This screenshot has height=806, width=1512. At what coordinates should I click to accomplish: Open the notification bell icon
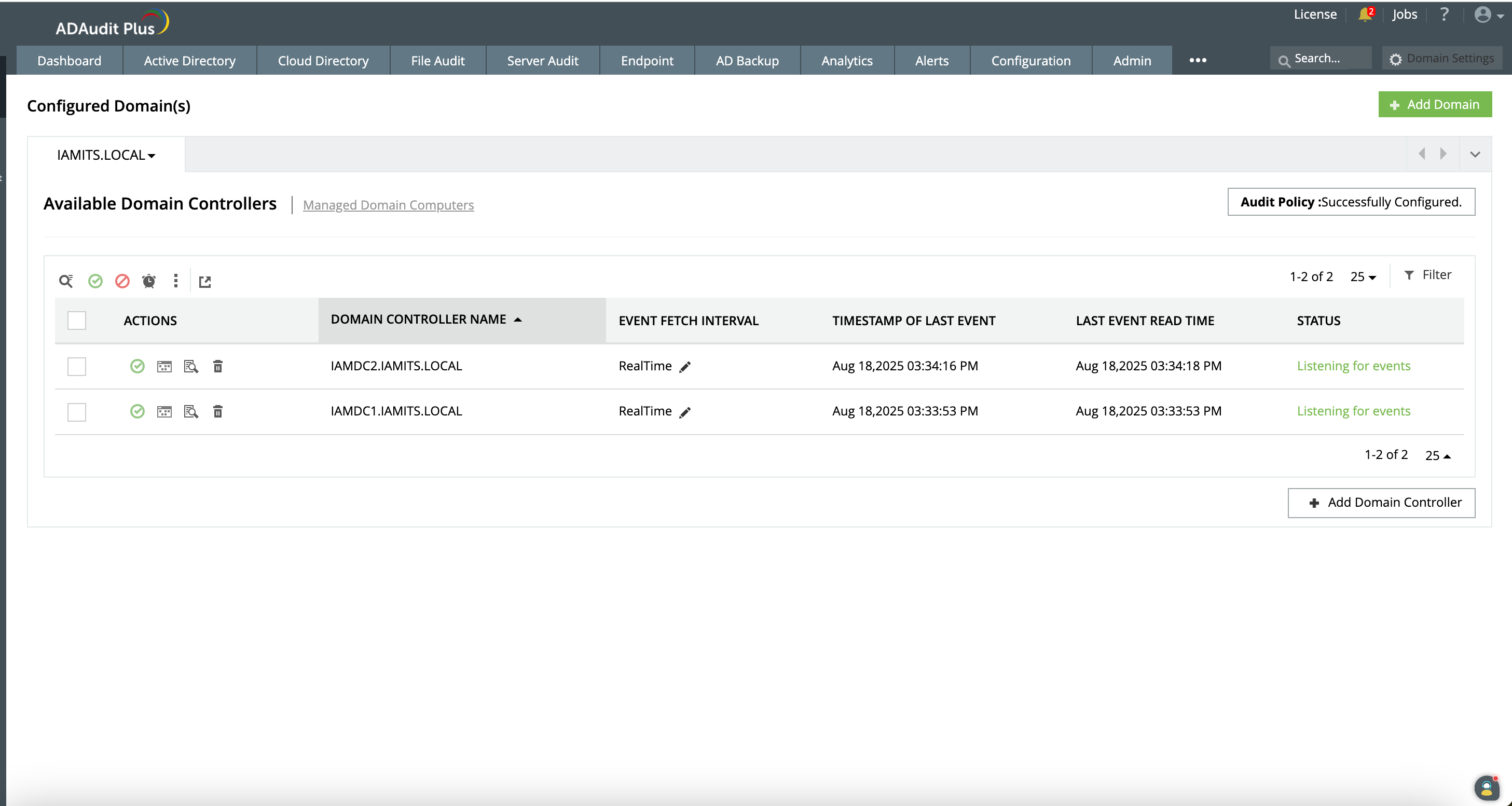[x=1365, y=15]
